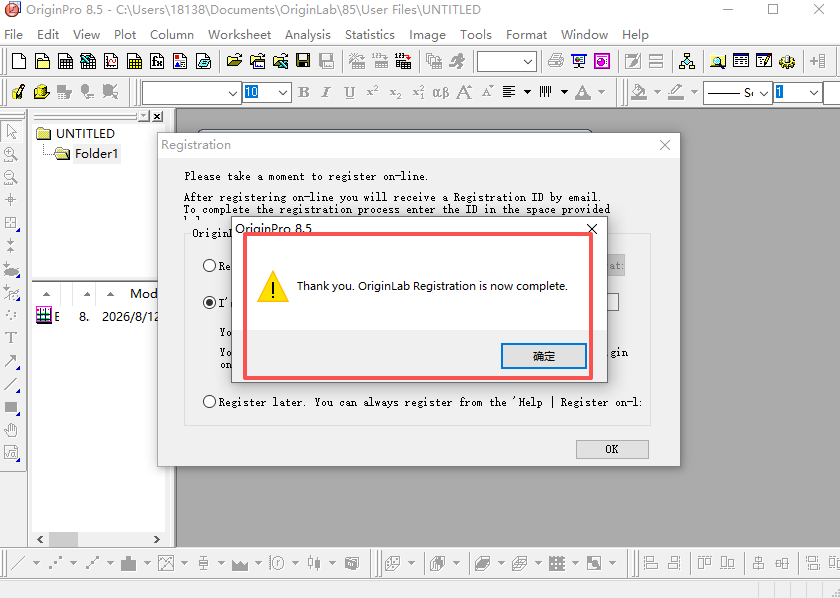Select Folder1 in Project Explorer tree
The image size is (840, 598).
click(x=96, y=154)
